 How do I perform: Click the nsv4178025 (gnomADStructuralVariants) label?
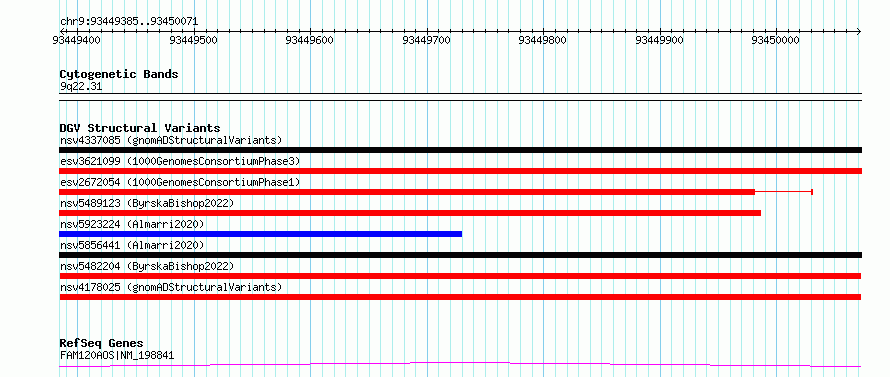click(171, 287)
